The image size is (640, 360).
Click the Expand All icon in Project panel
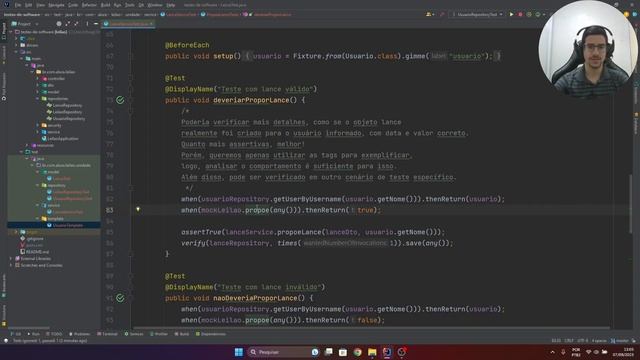point(68,24)
